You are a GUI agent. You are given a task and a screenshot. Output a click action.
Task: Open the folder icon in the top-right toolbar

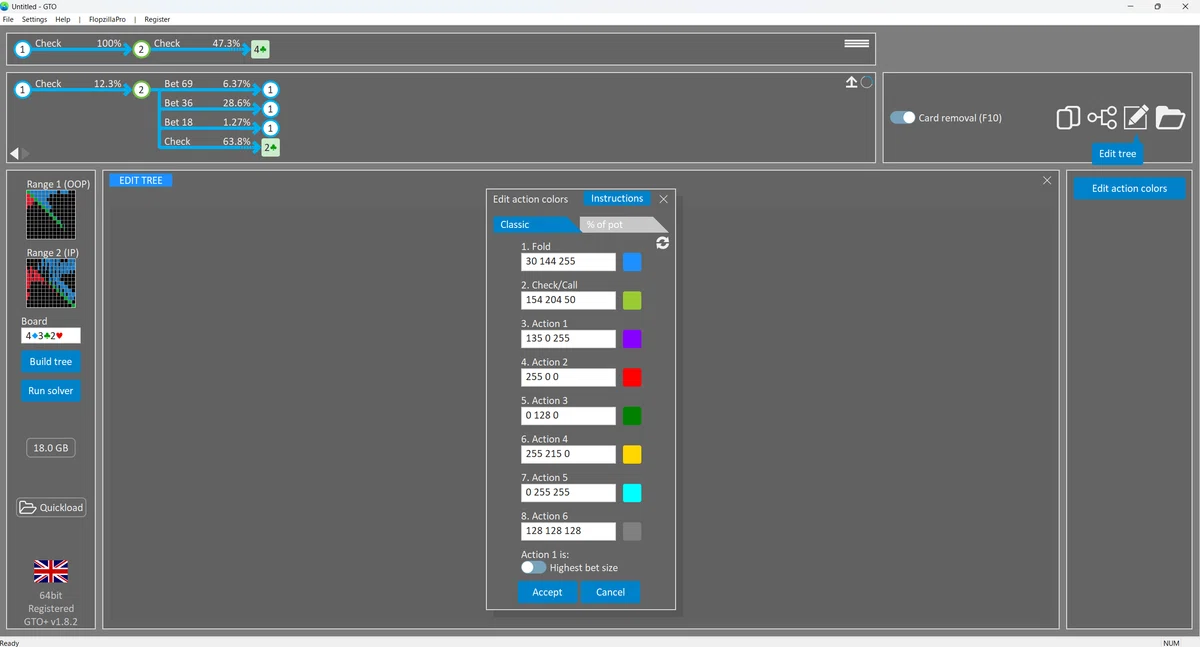pos(1170,117)
